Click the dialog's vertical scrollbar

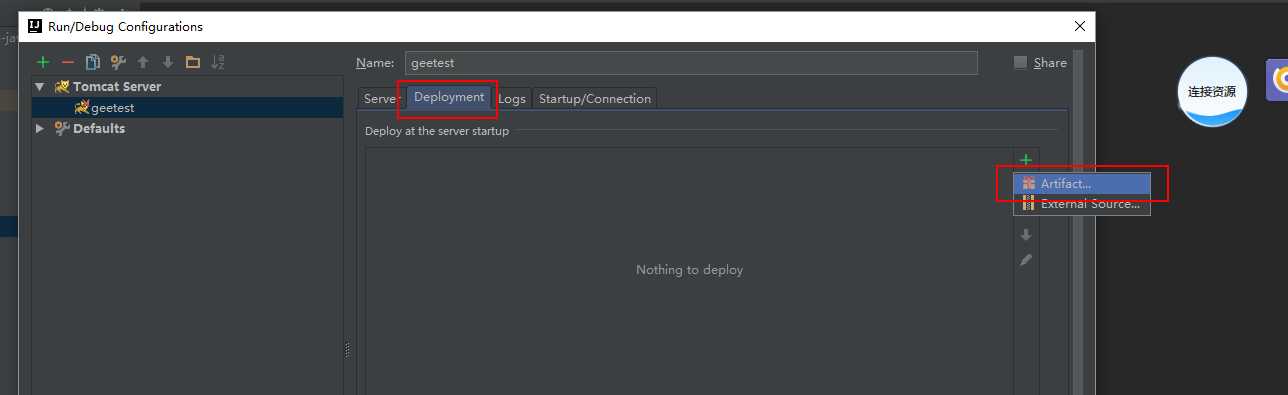[1078, 220]
